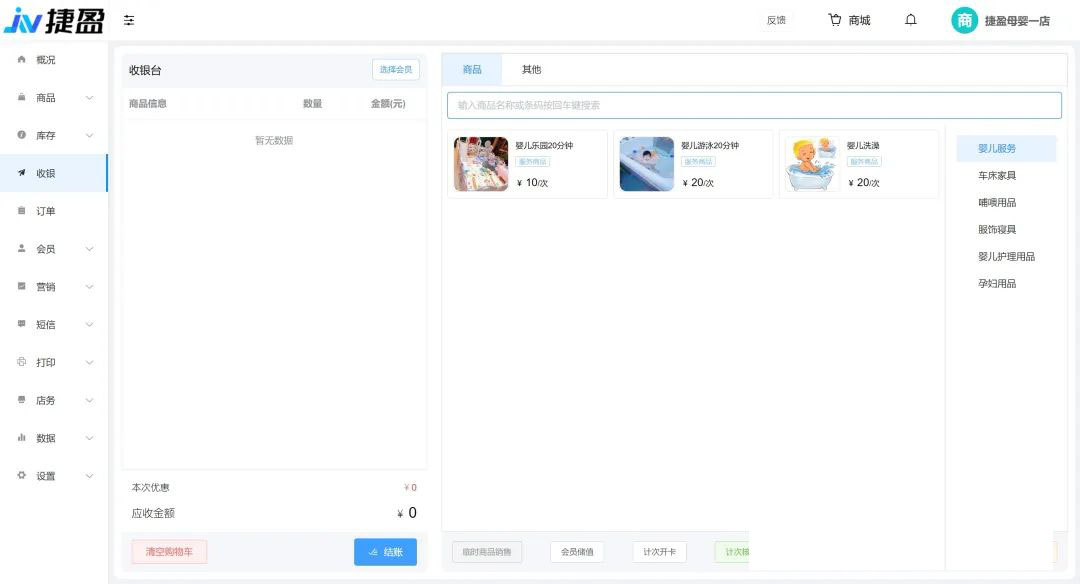Click the 计次开卡 button
Image resolution: width=1080 pixels, height=584 pixels.
click(x=659, y=552)
